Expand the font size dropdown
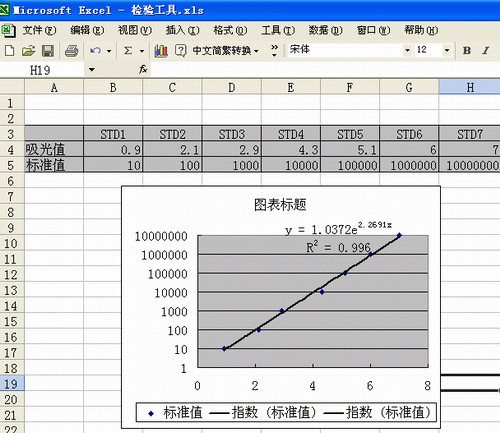The width and height of the screenshot is (500, 433). [x=447, y=50]
